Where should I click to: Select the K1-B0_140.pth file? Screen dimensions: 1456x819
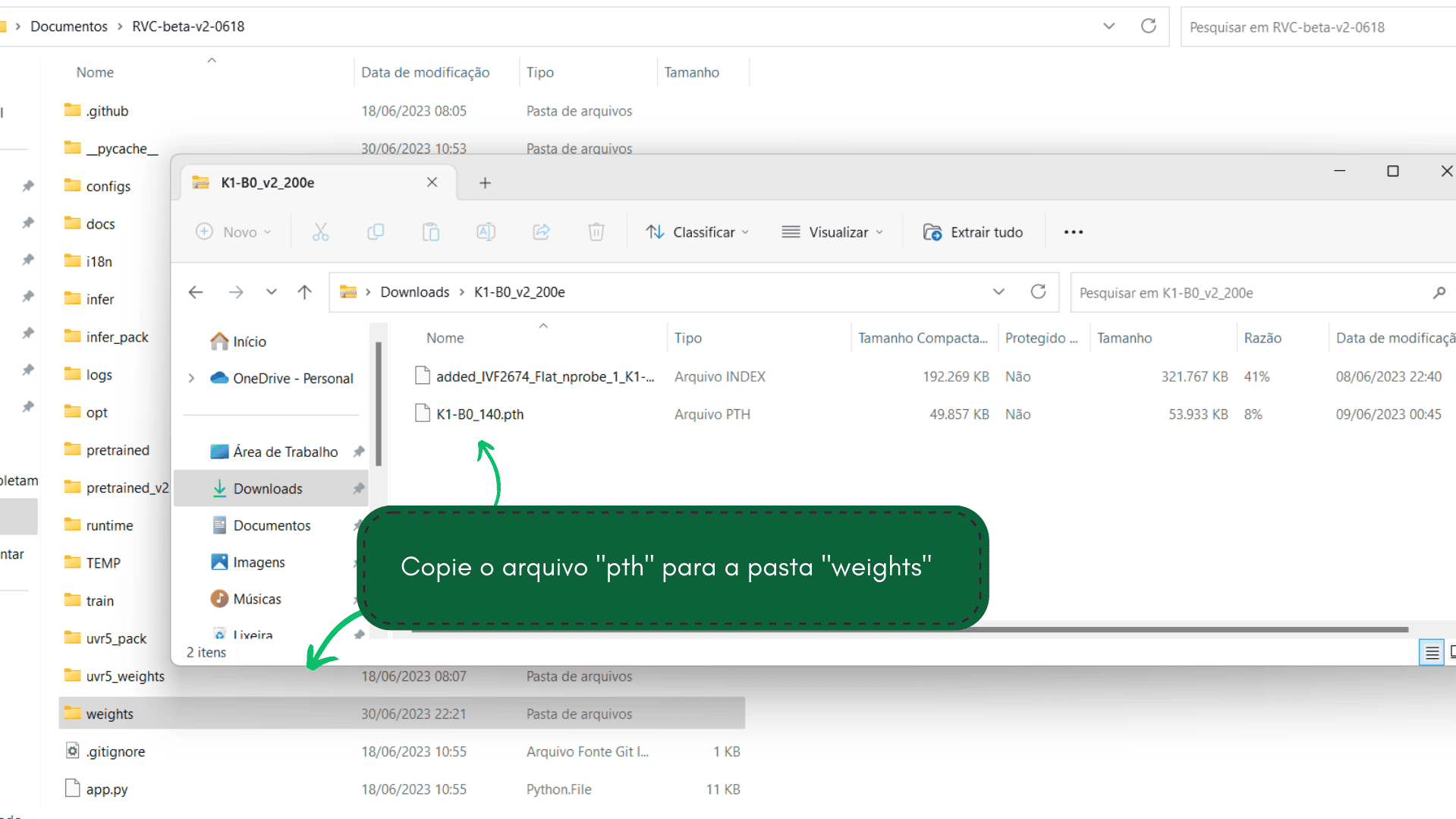(480, 414)
